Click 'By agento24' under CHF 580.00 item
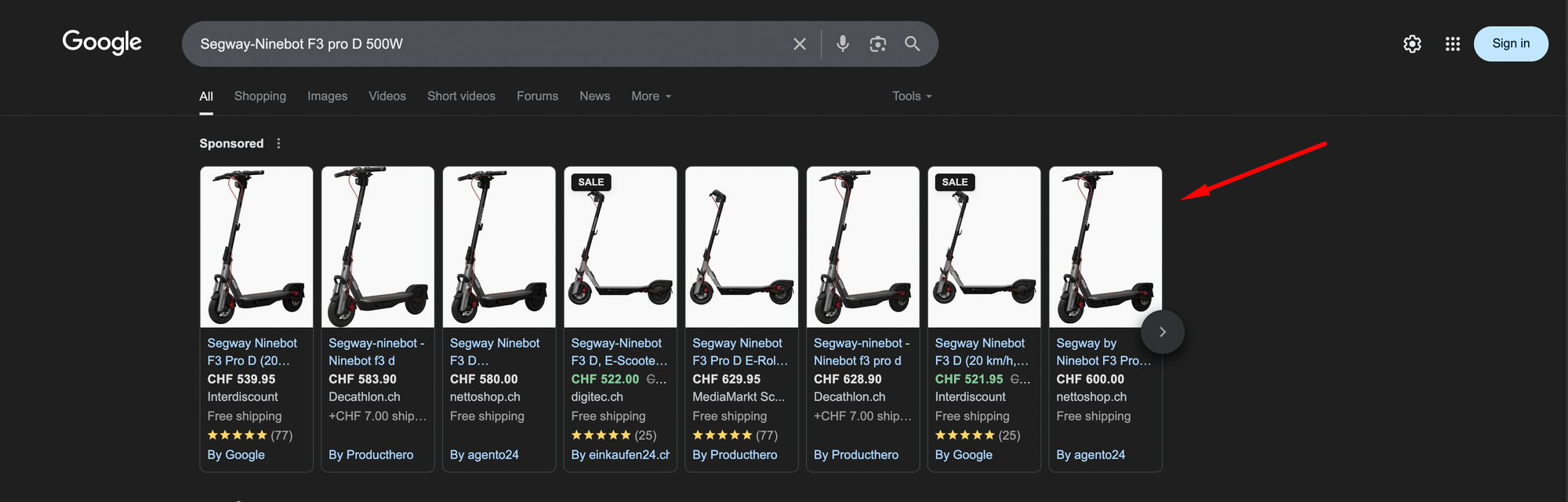The width and height of the screenshot is (1568, 502). pyautogui.click(x=485, y=455)
